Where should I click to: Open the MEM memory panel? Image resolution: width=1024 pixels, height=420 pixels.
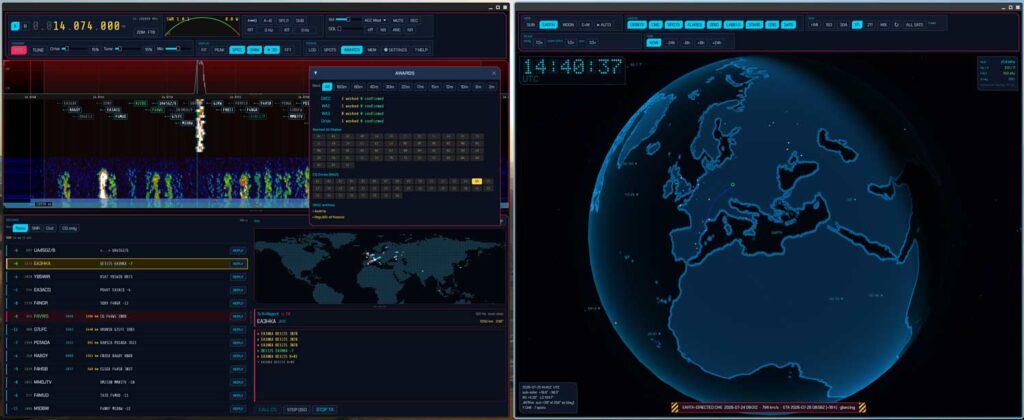pyautogui.click(x=372, y=50)
